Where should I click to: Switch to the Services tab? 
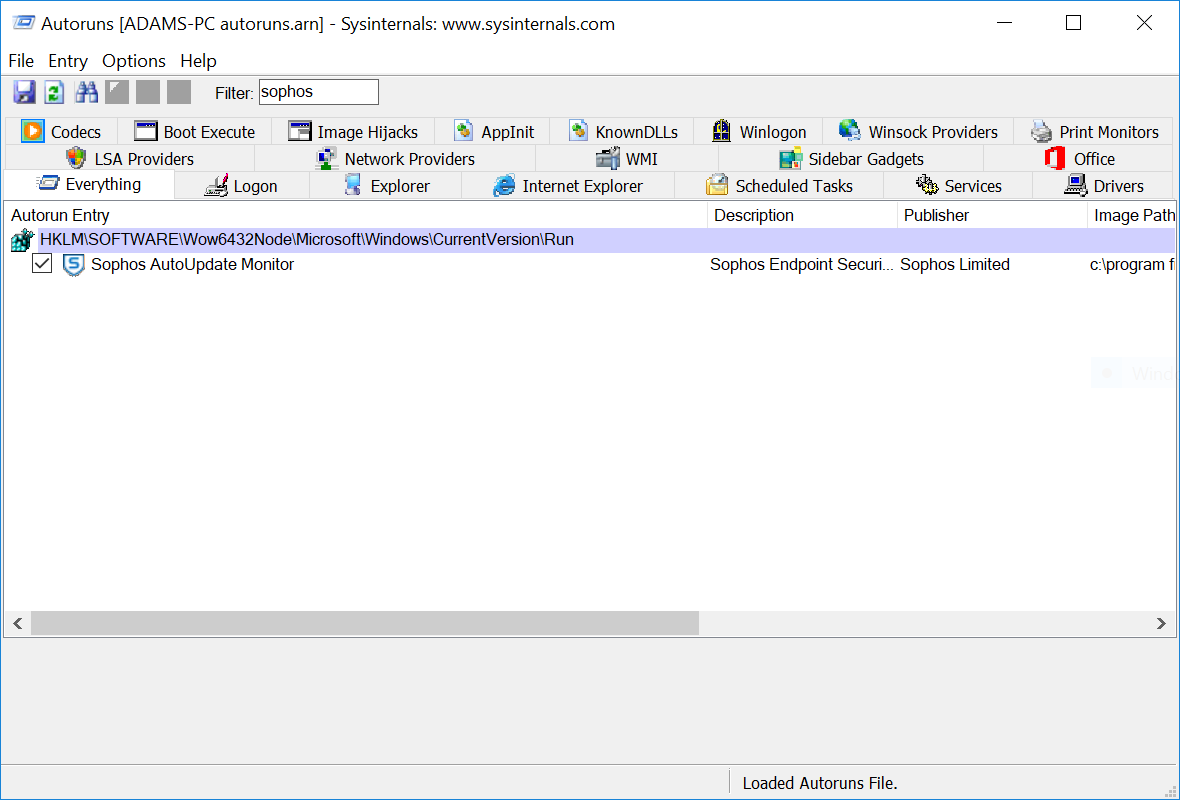tap(958, 186)
